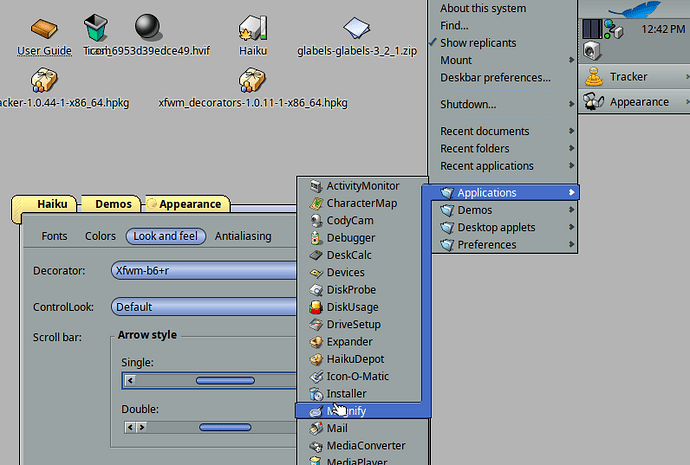Select the glabels zip file icon

tap(356, 28)
